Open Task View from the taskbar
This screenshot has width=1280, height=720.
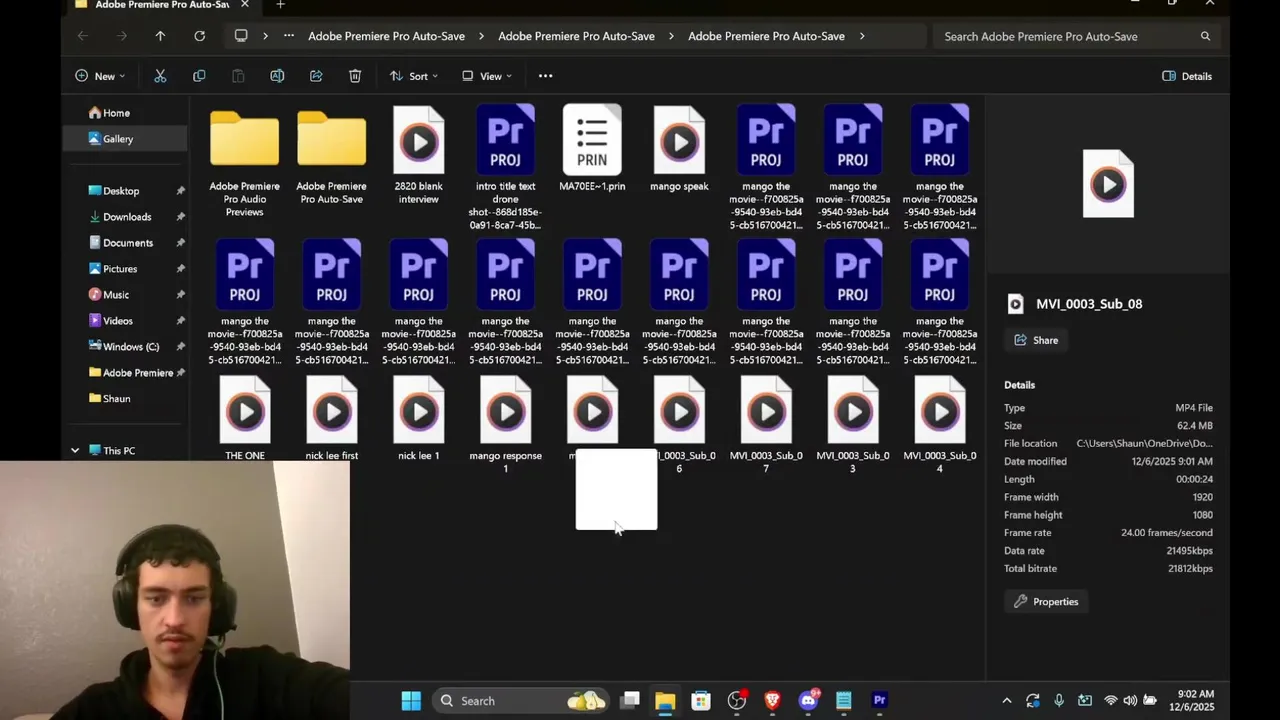click(629, 701)
